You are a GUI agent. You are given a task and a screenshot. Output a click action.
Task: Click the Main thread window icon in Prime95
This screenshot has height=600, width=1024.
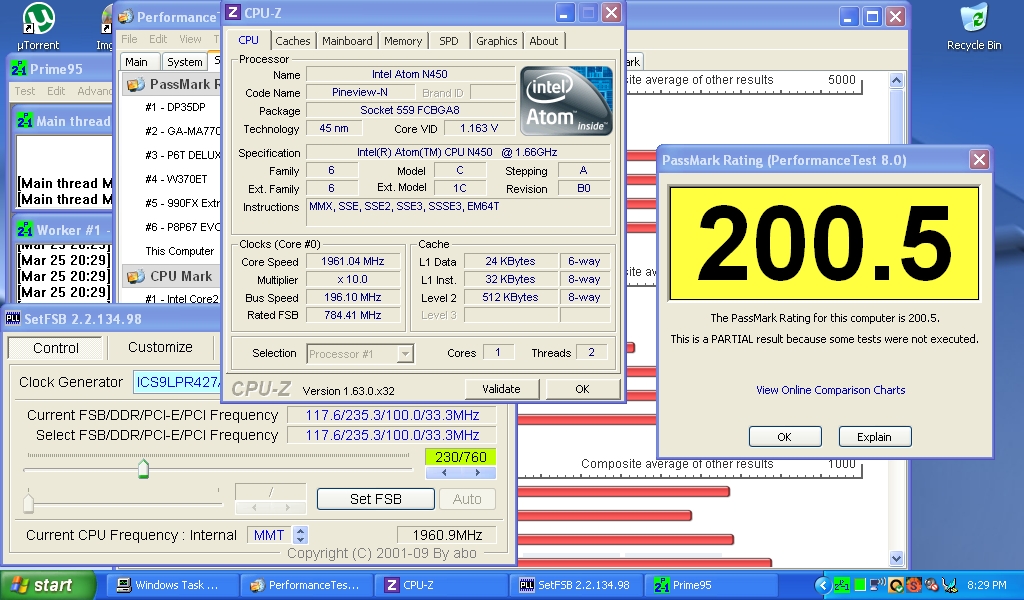pyautogui.click(x=25, y=121)
